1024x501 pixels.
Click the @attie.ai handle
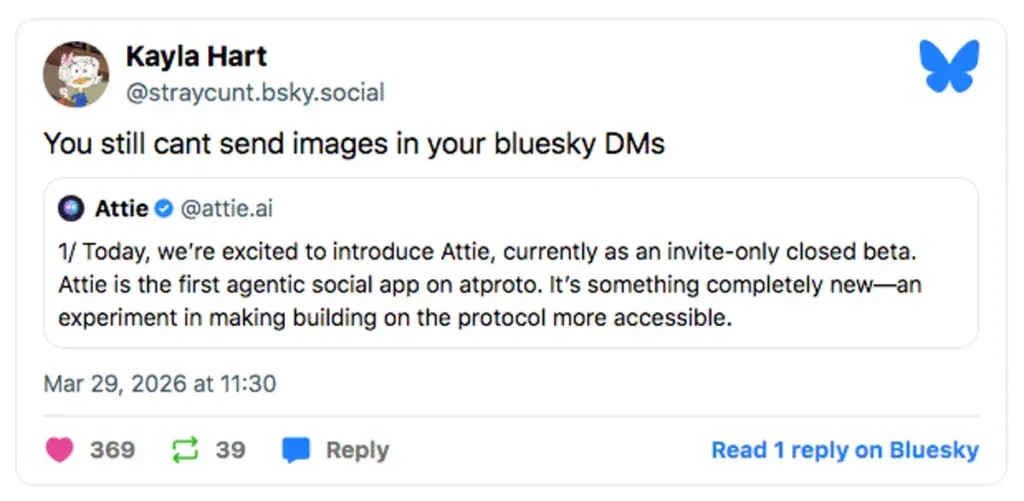click(226, 209)
